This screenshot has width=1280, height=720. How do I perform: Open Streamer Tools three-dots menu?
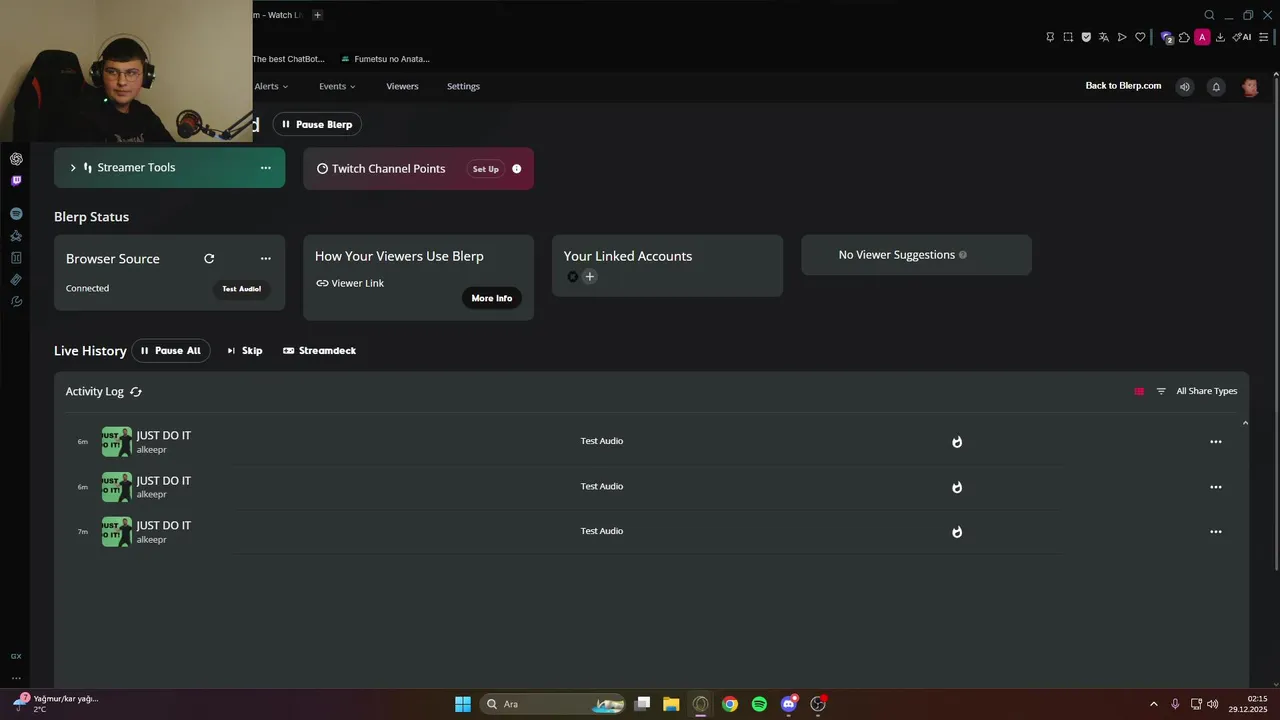[x=265, y=168]
